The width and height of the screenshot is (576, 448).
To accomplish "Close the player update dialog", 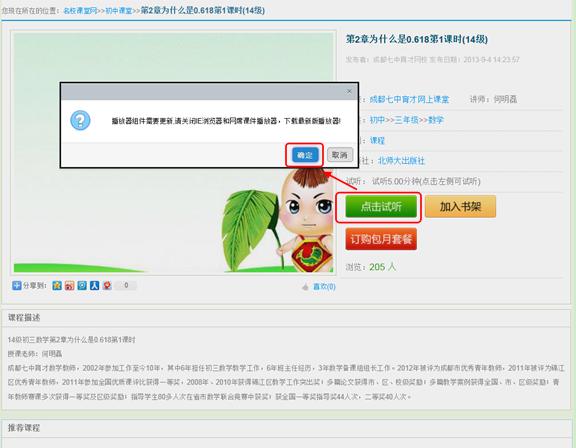I will click(x=349, y=91).
